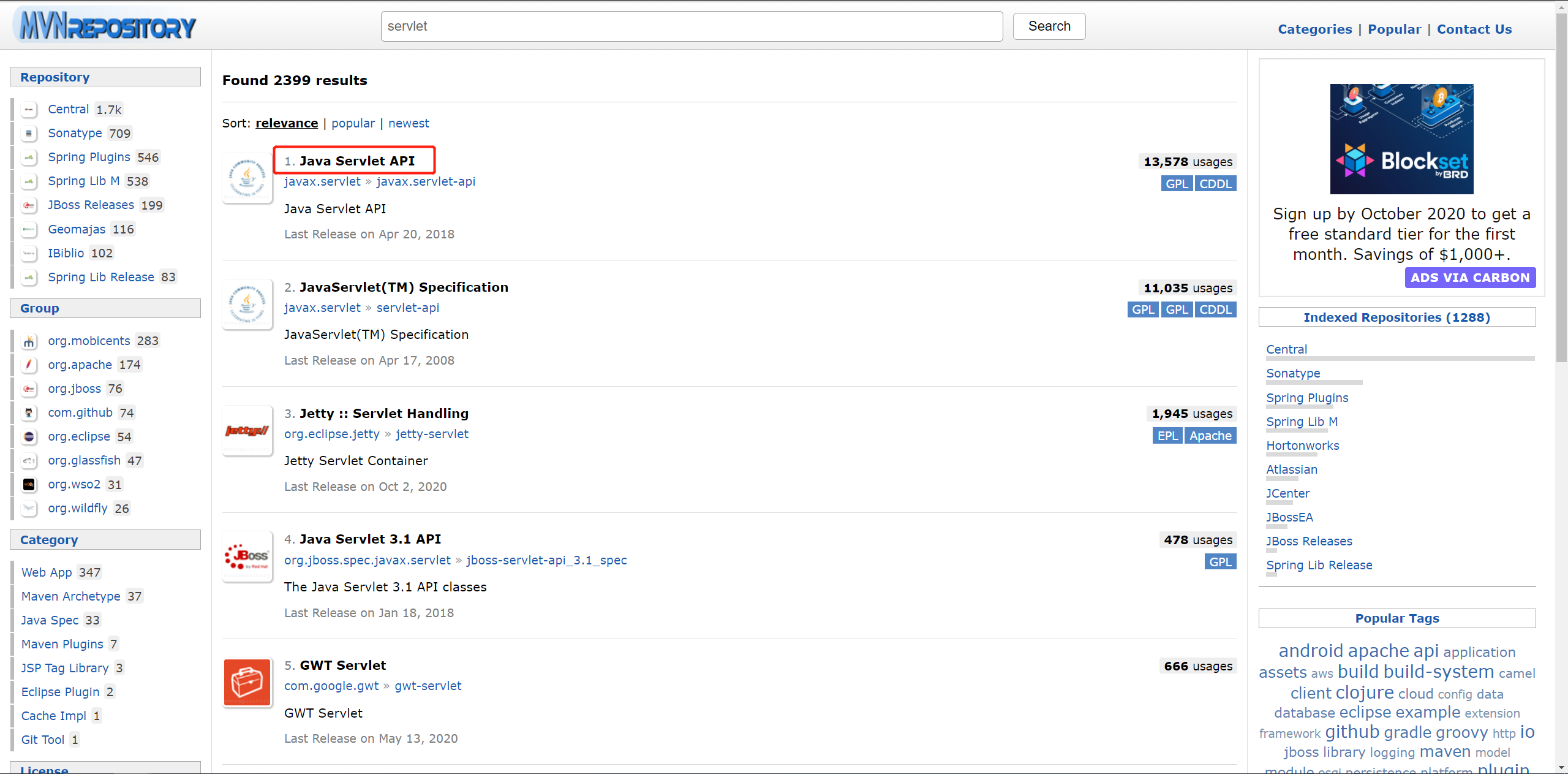The width and height of the screenshot is (1568, 774).
Task: Click the Java Servlet API artifact icon
Action: (247, 178)
